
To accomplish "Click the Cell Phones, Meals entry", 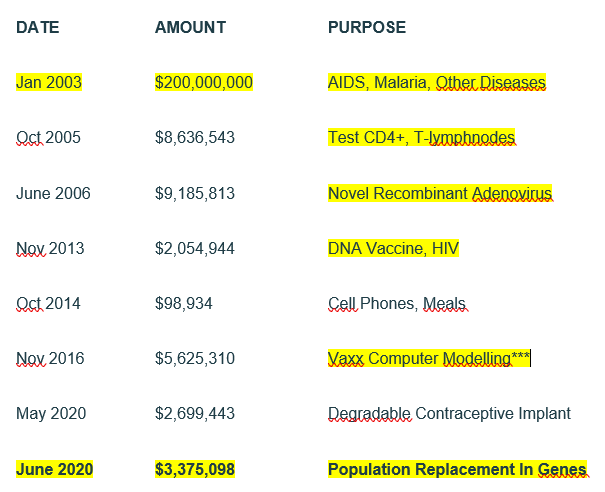I will (x=397, y=303).
